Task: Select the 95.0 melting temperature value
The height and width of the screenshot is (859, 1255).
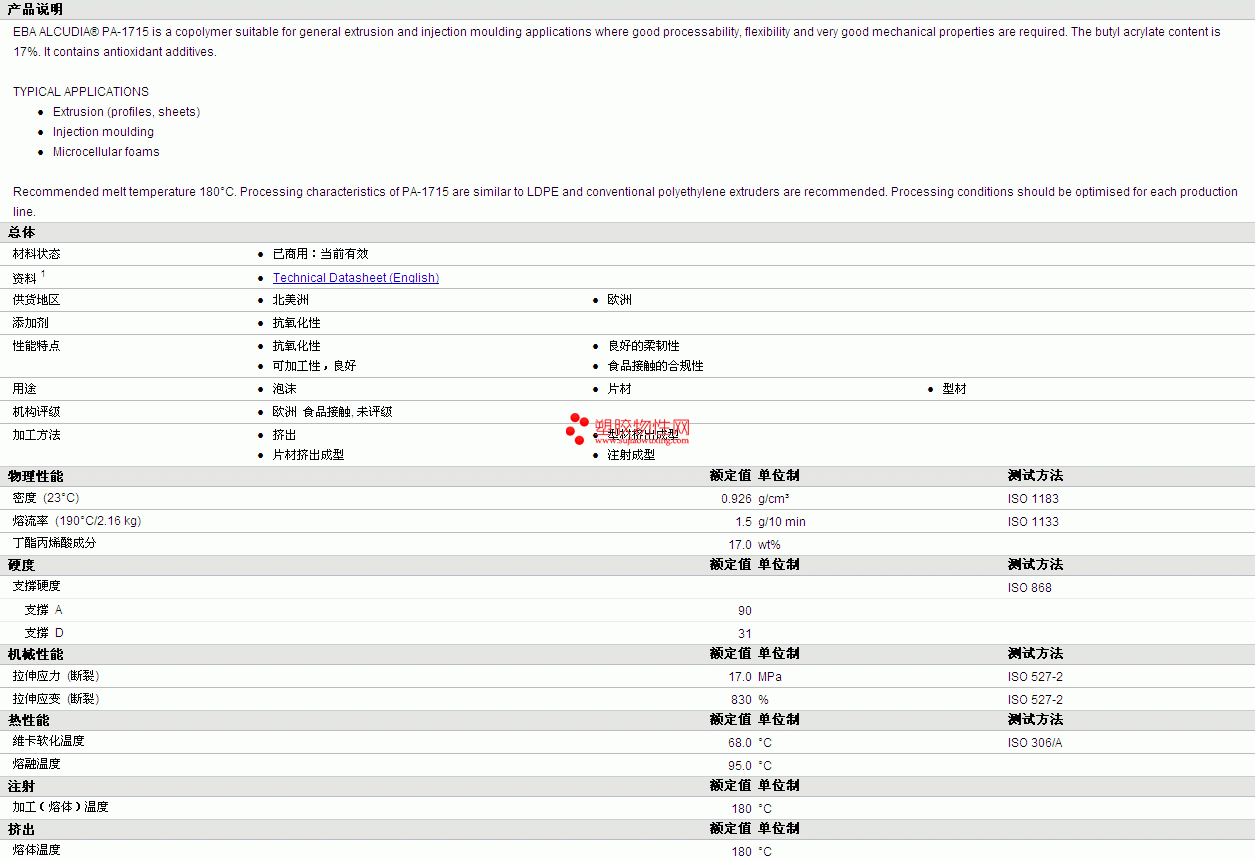Action: pyautogui.click(x=740, y=766)
